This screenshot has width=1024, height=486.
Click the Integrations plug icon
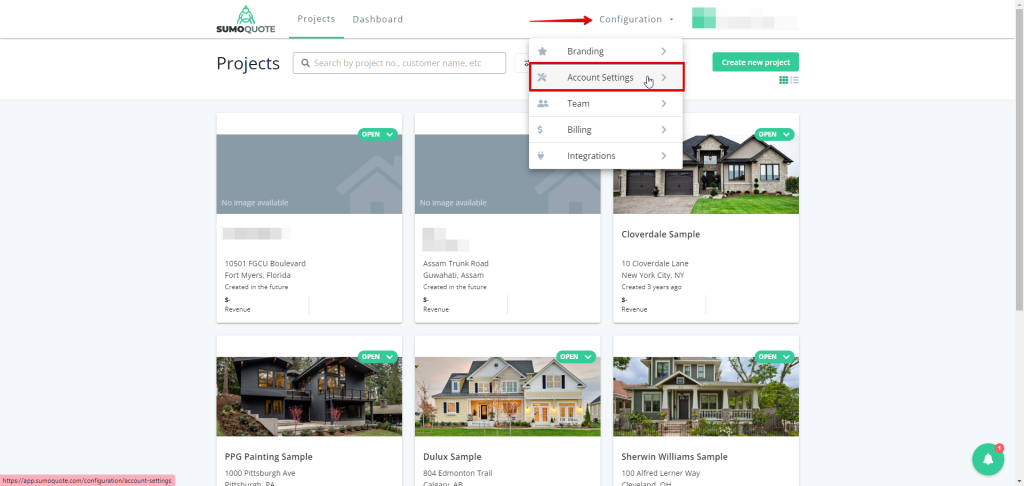pyautogui.click(x=542, y=156)
